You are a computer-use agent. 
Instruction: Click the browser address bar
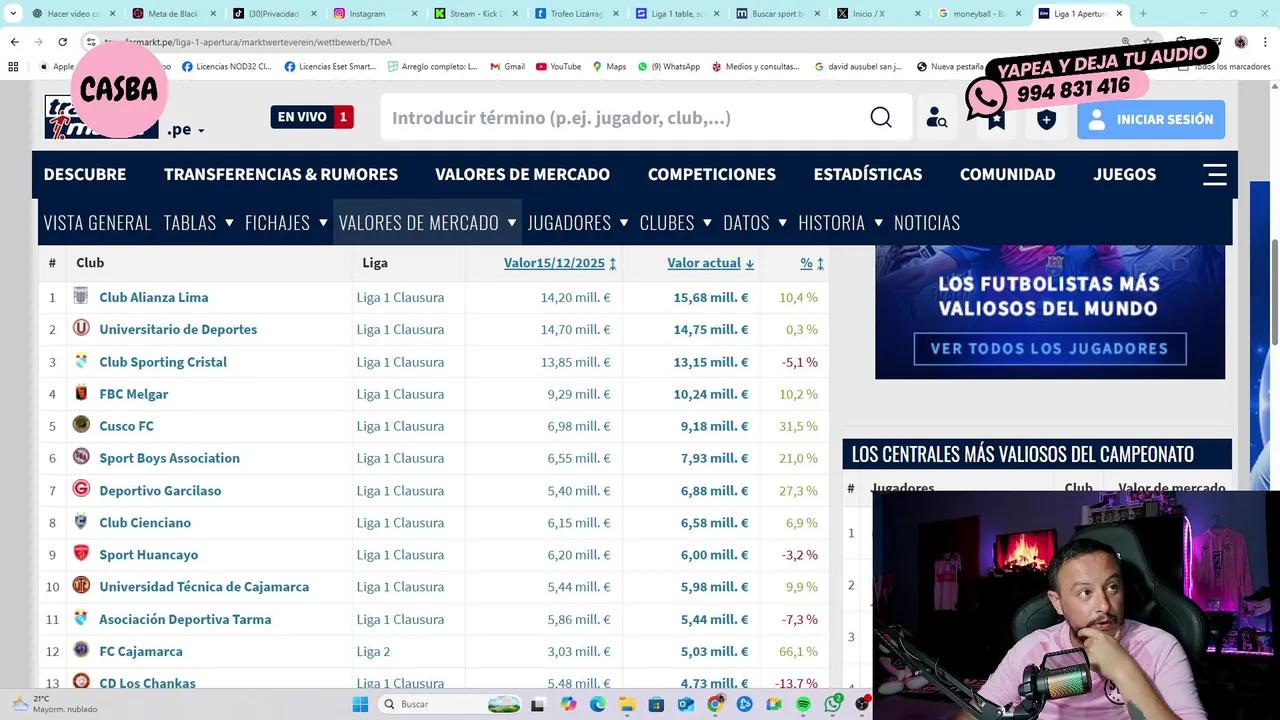(x=600, y=42)
